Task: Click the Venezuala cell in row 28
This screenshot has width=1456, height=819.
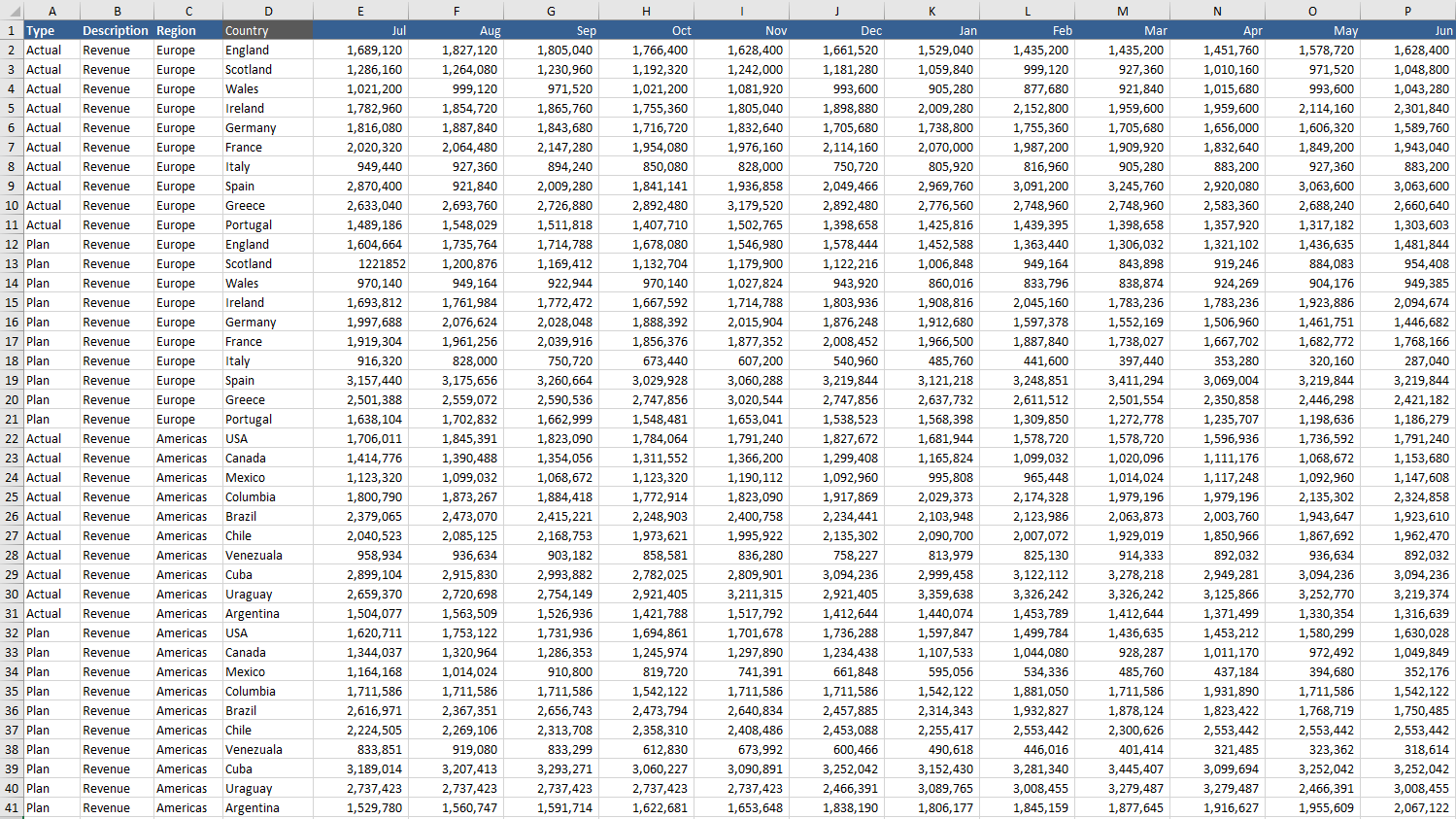Action: click(x=268, y=555)
